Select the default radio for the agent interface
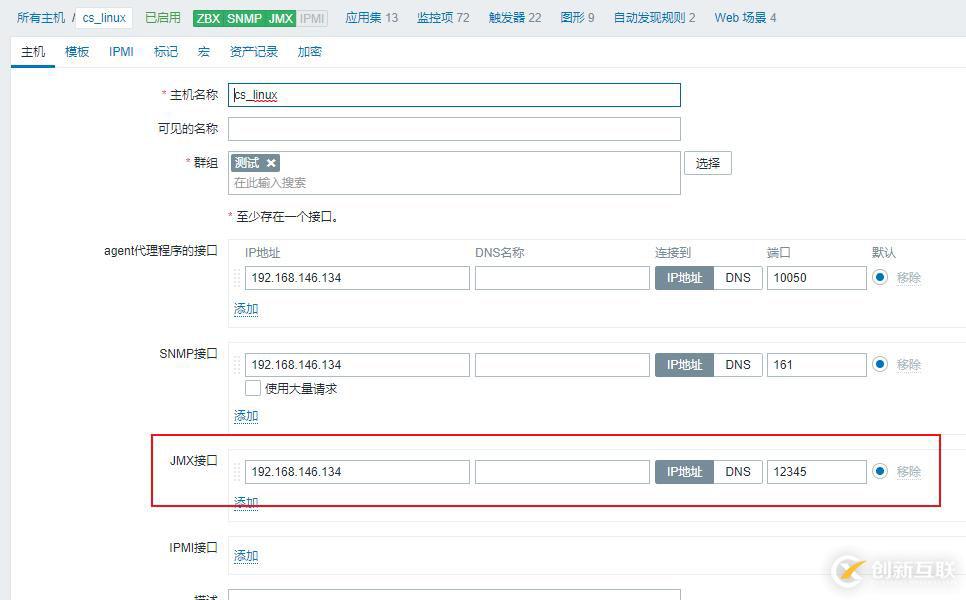Image resolution: width=966 pixels, height=600 pixels. [878, 278]
